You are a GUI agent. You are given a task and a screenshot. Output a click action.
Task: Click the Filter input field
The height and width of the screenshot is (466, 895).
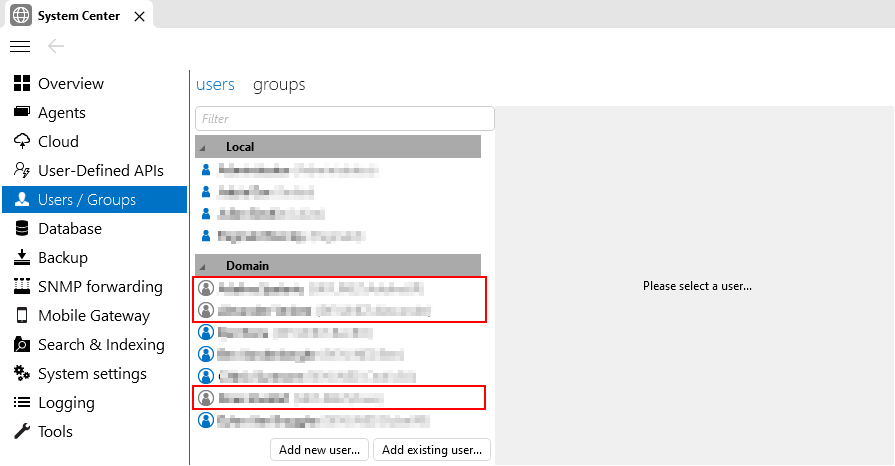pyautogui.click(x=345, y=119)
